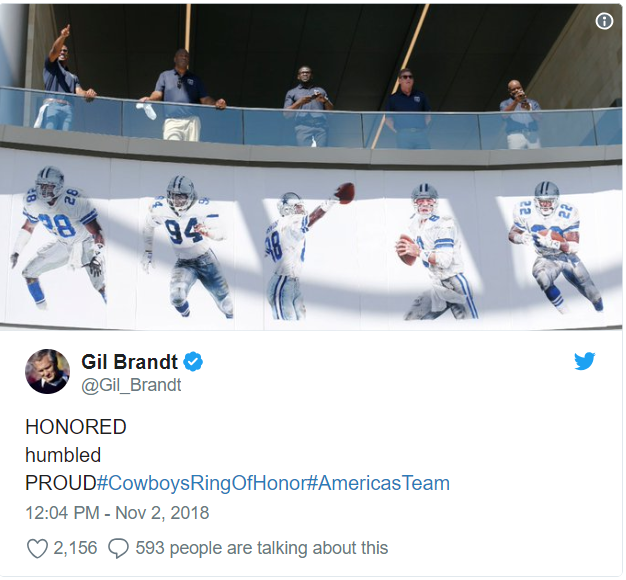Viewport: 626px width, 580px height.
Task: Click the 2,156 likes count
Action: 75,548
